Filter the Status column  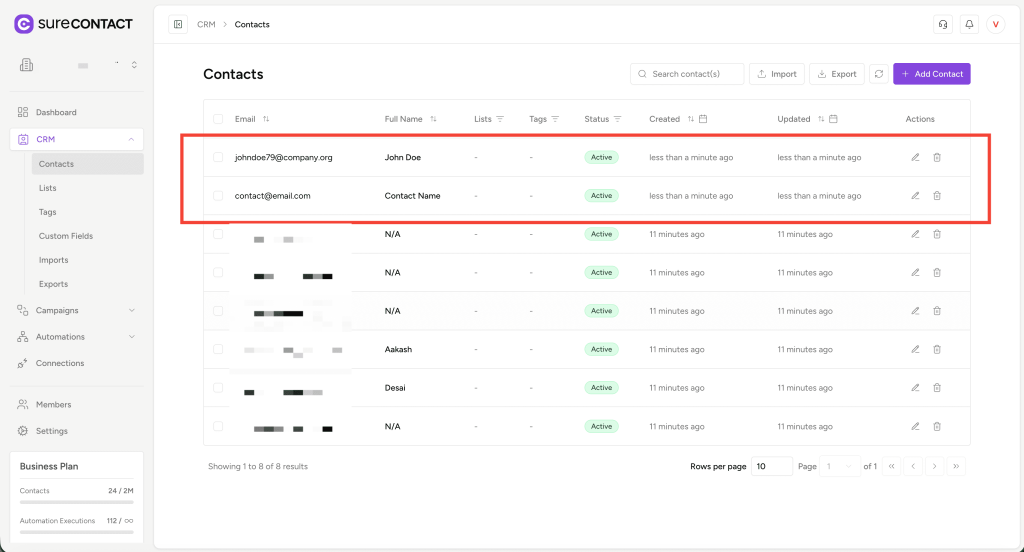[618, 119]
